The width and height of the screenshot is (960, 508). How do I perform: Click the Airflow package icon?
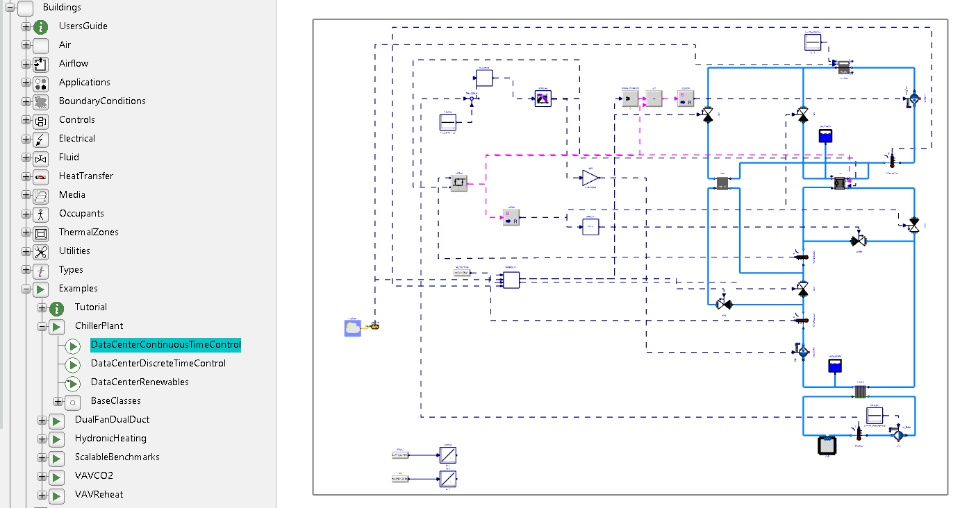tap(40, 64)
